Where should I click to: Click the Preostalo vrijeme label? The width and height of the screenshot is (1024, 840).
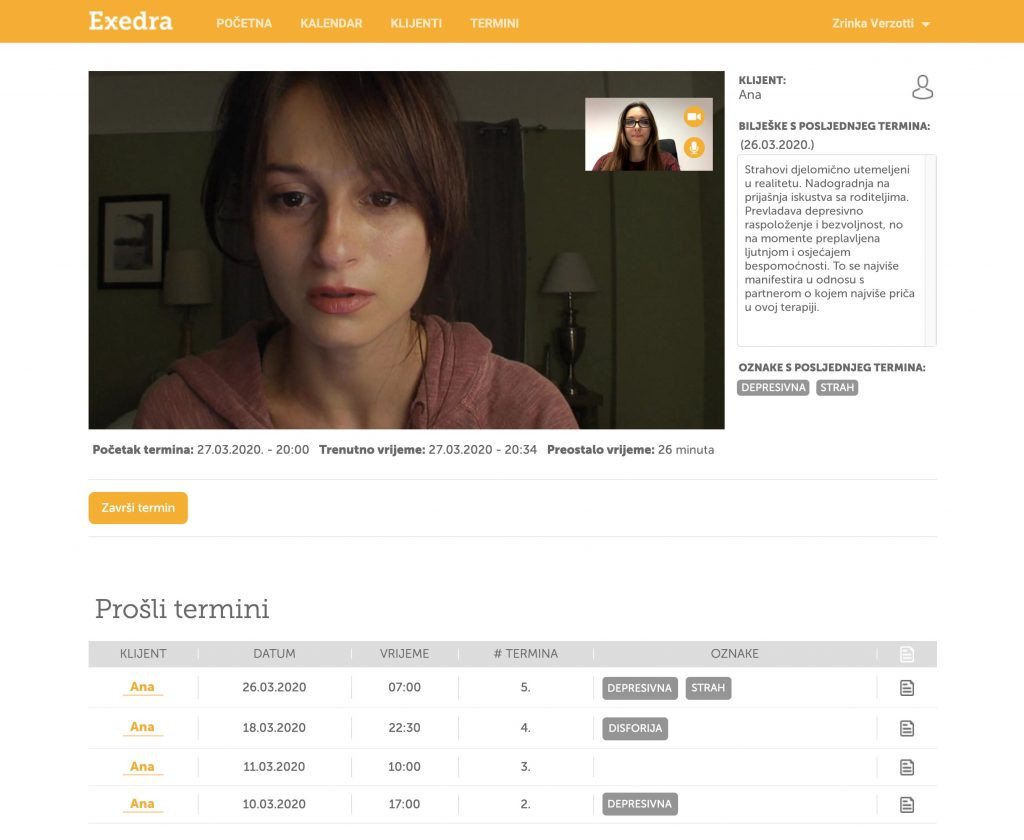[600, 450]
